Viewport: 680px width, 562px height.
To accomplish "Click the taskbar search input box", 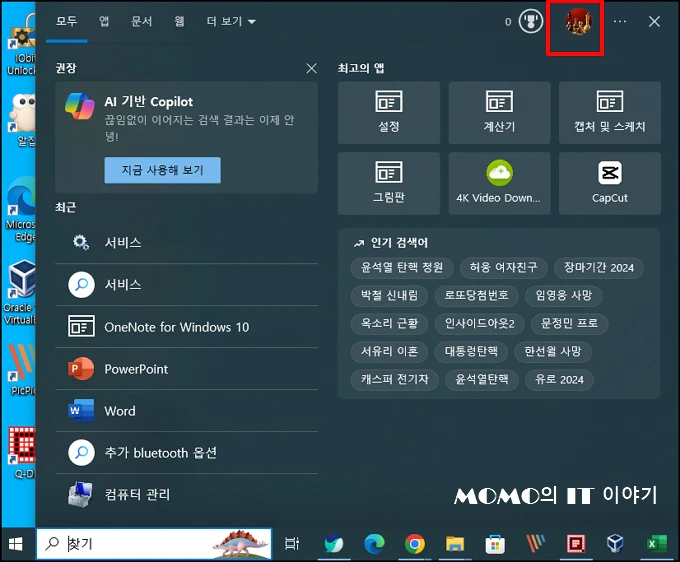I will pyautogui.click(x=154, y=543).
